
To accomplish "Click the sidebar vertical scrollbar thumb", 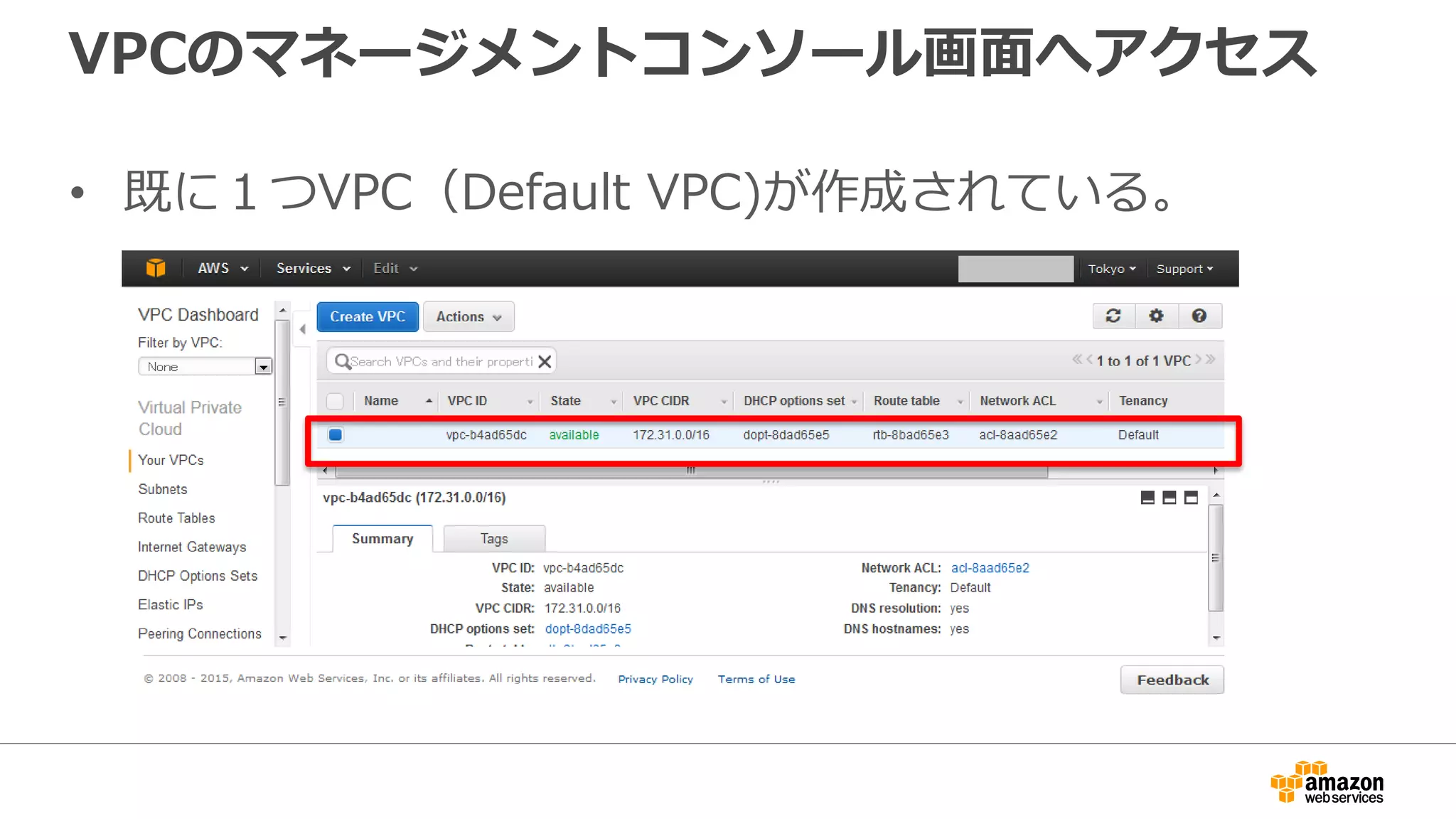I will pos(282,402).
